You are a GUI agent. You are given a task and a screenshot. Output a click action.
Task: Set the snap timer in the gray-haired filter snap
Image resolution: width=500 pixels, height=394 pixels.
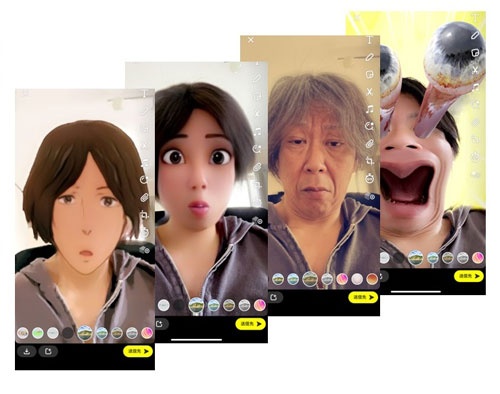point(369,179)
